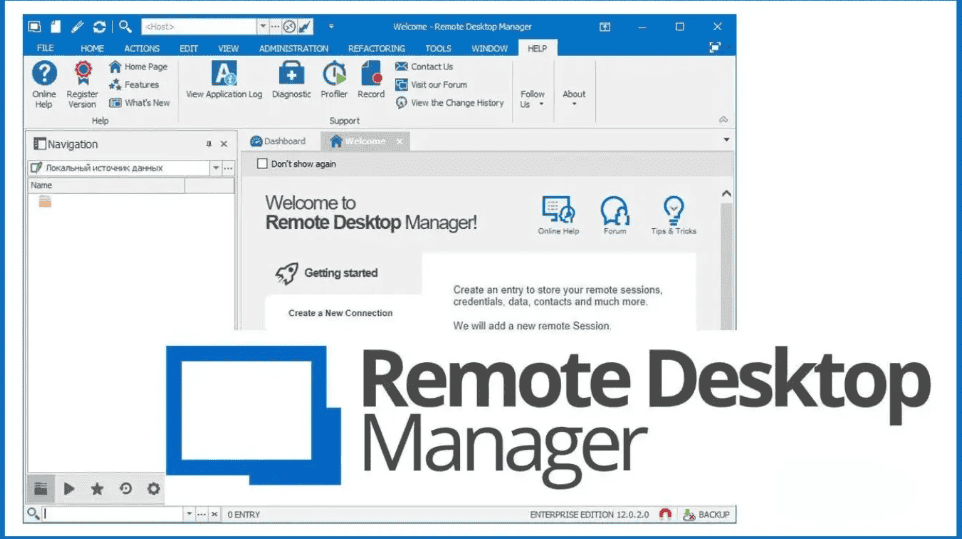
Task: Check the Don't show again box
Action: pos(263,164)
